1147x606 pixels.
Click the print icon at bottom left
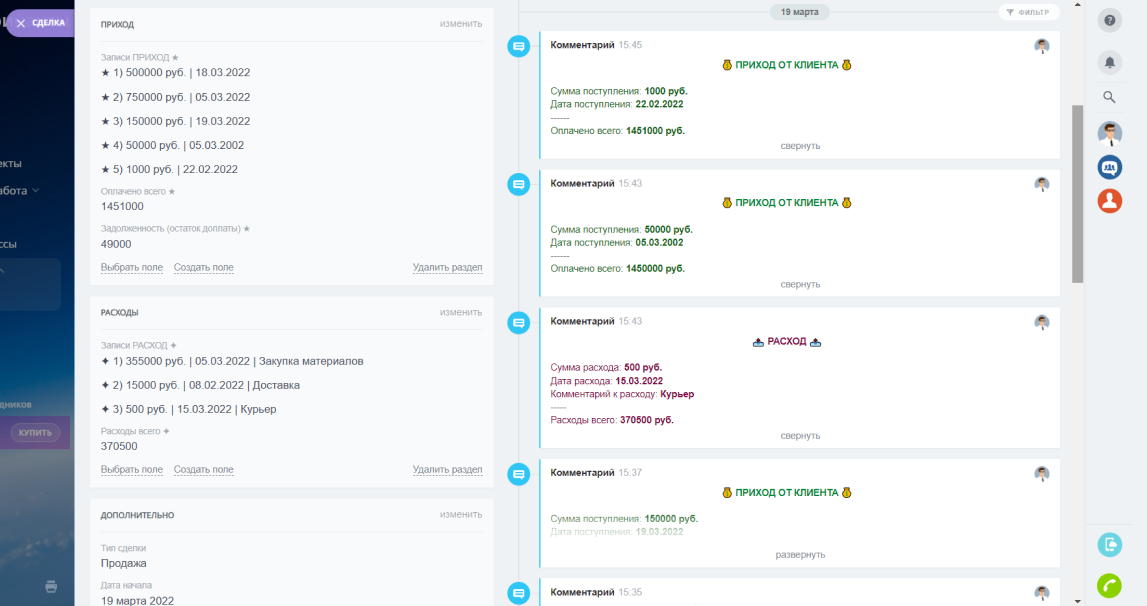pos(51,587)
